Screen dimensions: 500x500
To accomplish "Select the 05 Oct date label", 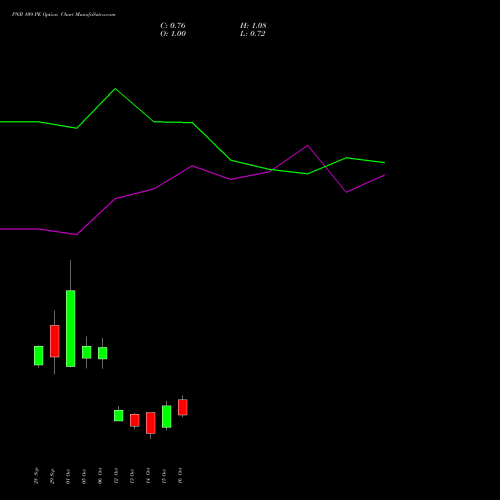I will coord(84,476).
